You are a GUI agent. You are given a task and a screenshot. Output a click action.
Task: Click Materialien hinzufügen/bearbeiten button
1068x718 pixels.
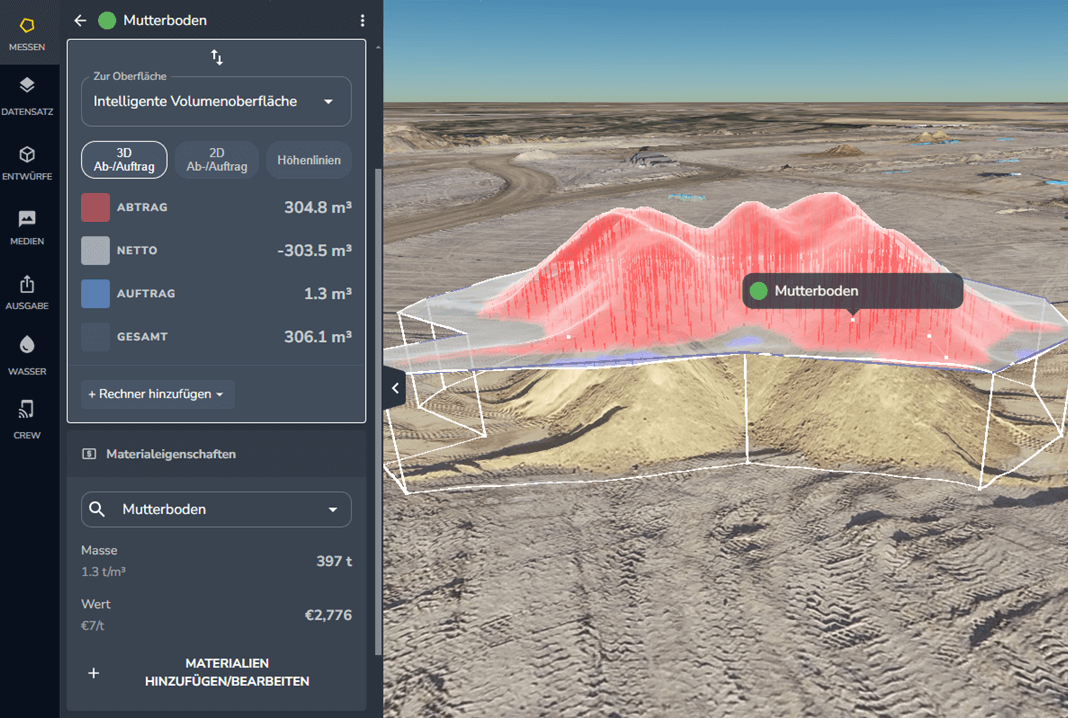(216, 673)
